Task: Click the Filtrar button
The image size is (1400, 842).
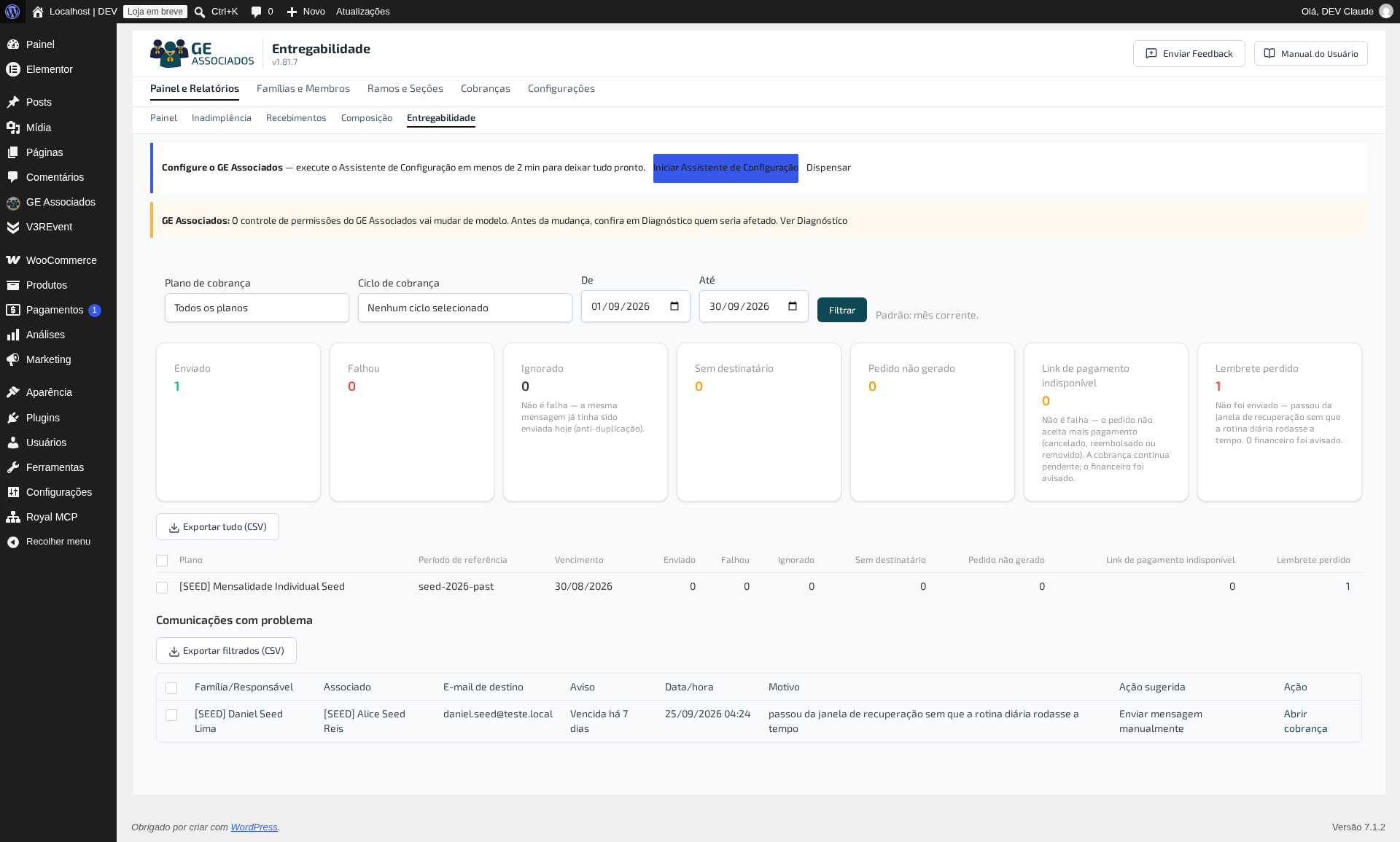Action: [842, 310]
